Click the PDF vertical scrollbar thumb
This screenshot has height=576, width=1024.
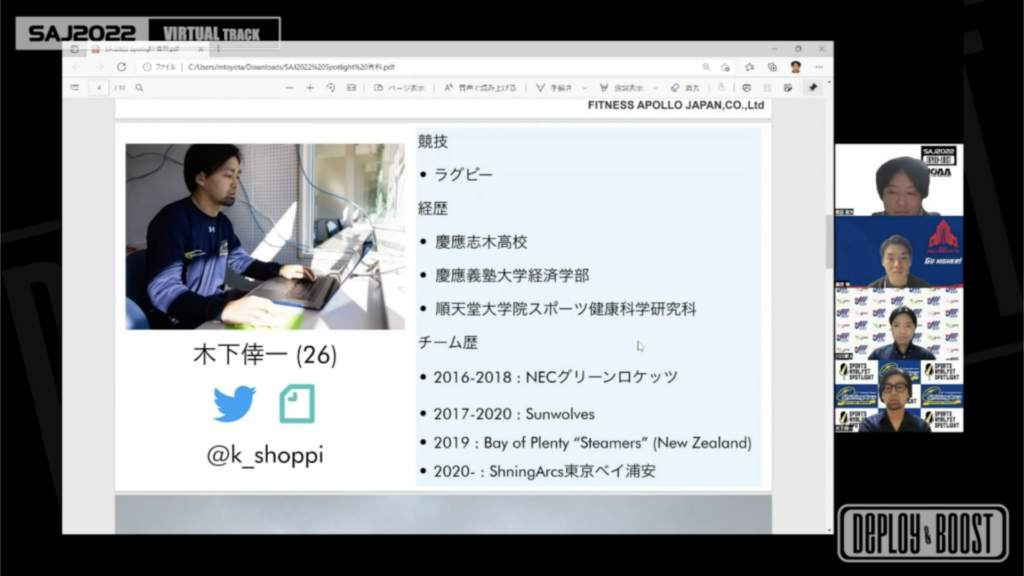[x=829, y=242]
